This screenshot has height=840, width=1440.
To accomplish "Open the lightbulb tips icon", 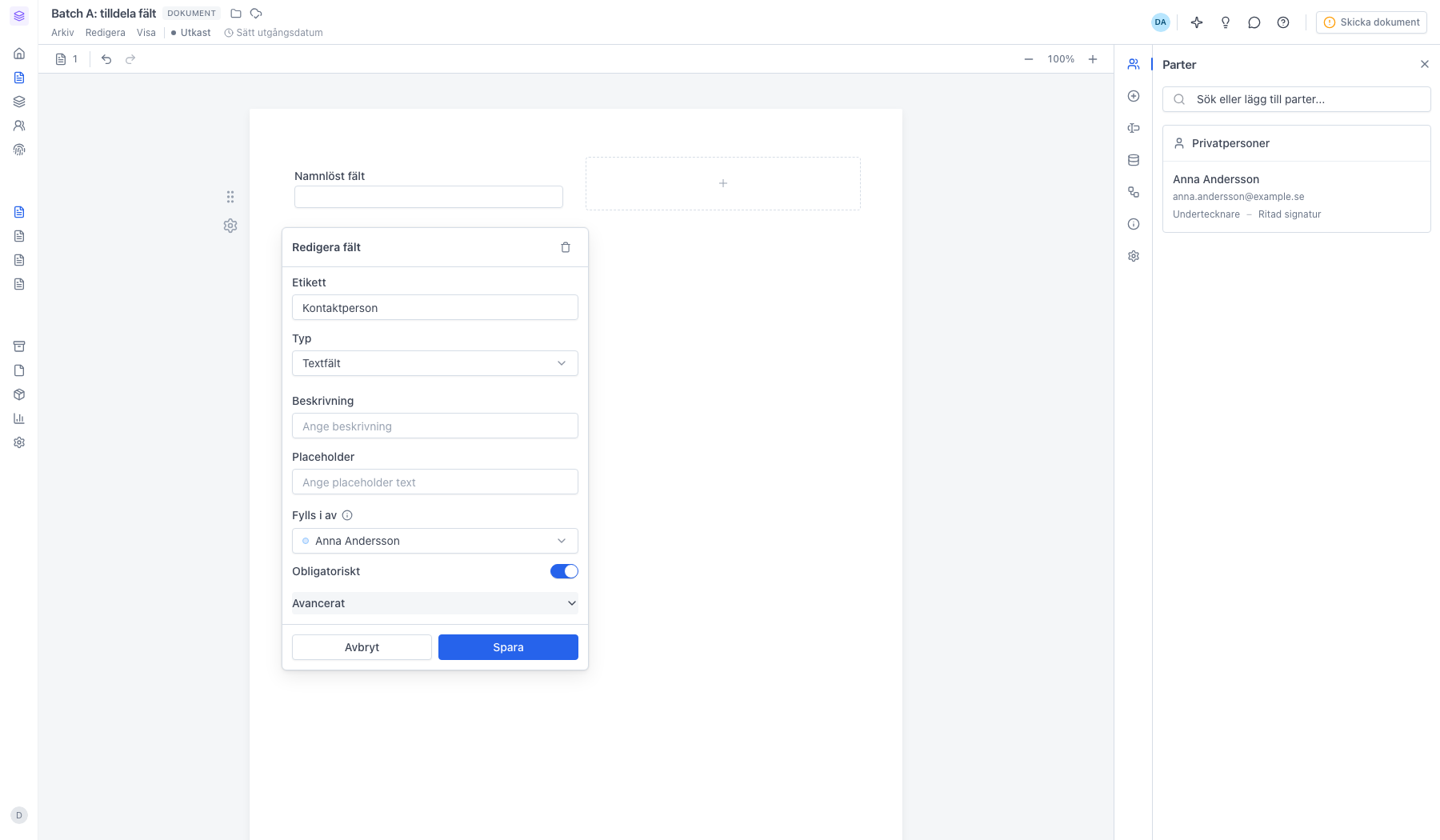I will coord(1226,22).
